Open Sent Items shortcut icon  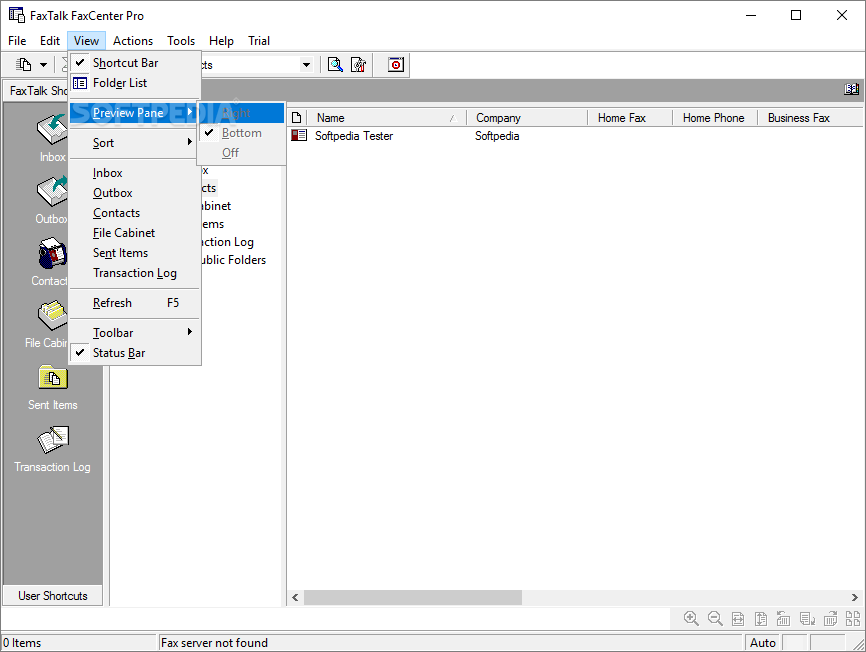tap(52, 378)
